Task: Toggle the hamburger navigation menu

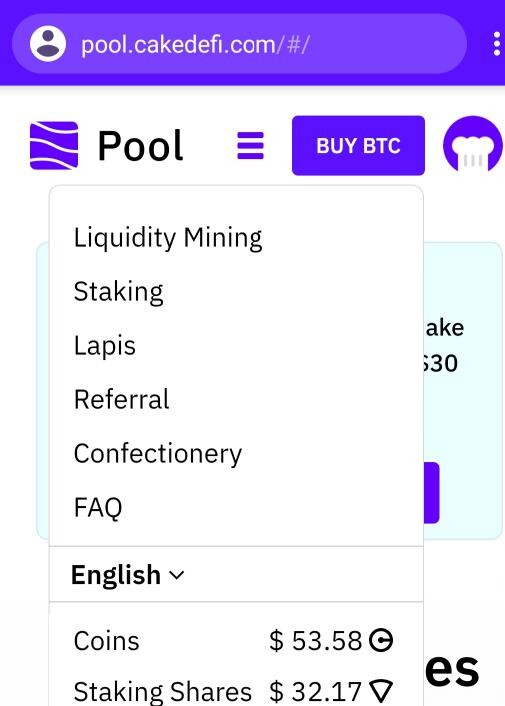Action: [x=250, y=145]
